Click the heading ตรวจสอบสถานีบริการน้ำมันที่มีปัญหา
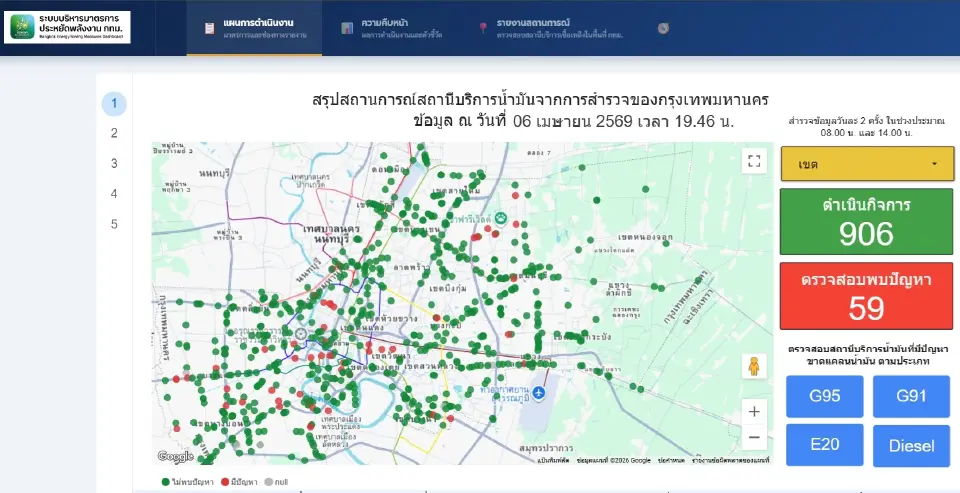This screenshot has width=960, height=493. coord(868,355)
